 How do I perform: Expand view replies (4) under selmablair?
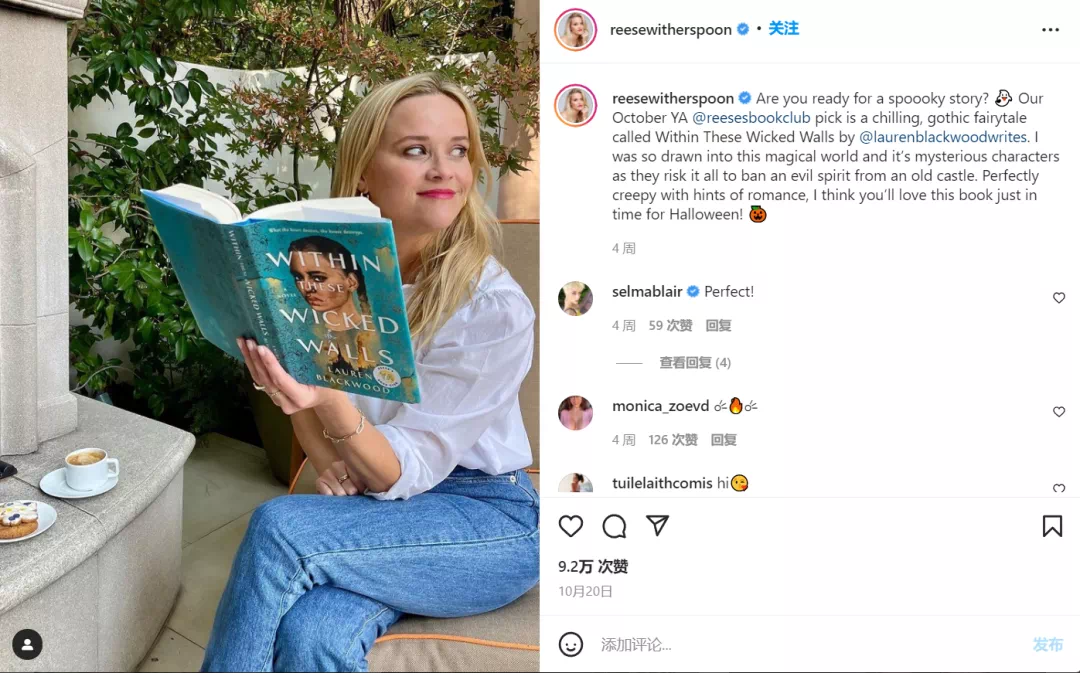[x=695, y=362]
